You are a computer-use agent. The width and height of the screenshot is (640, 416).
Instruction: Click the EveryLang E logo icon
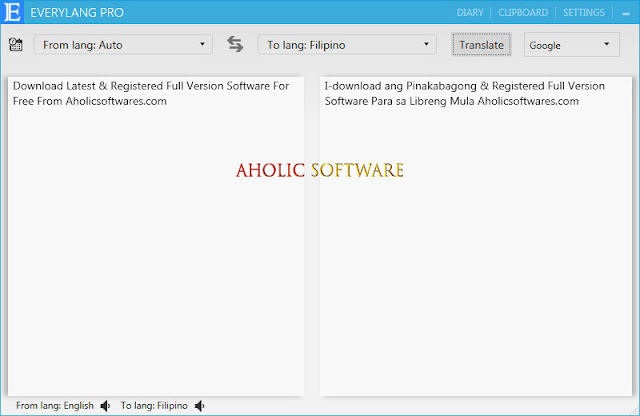[x=12, y=12]
